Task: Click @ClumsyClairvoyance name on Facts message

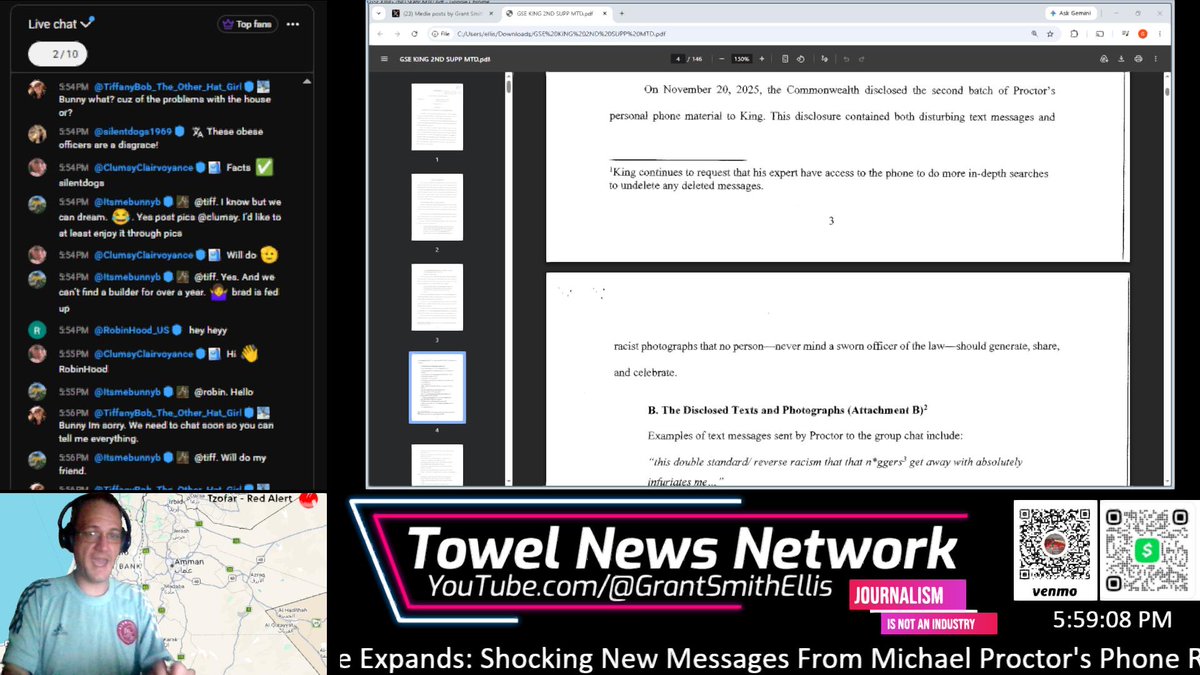Action: (143, 167)
